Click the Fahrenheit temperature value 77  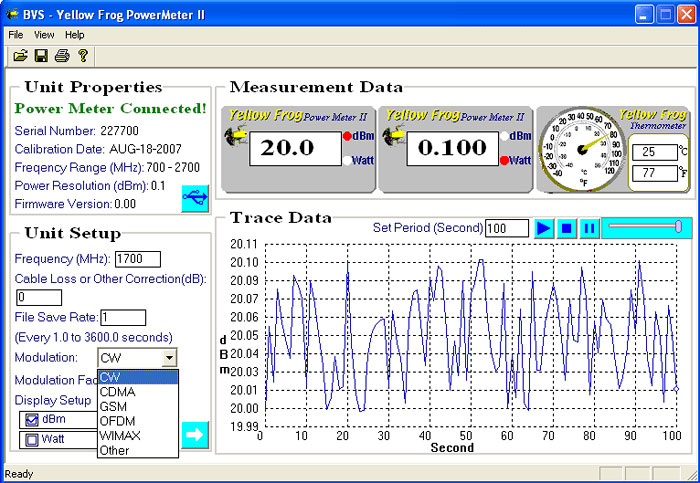coord(655,173)
